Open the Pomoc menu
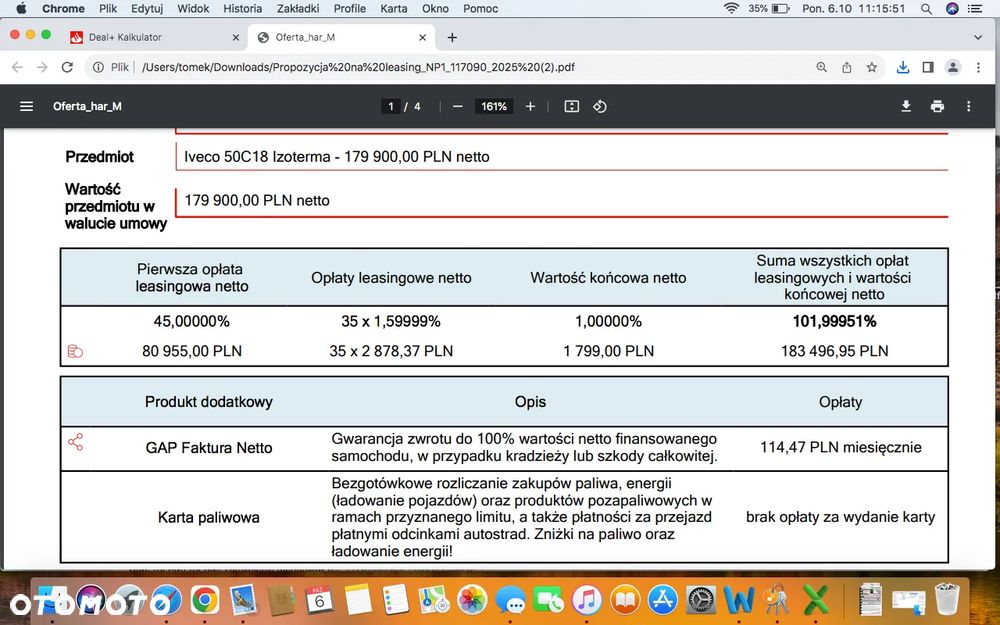 [480, 8]
